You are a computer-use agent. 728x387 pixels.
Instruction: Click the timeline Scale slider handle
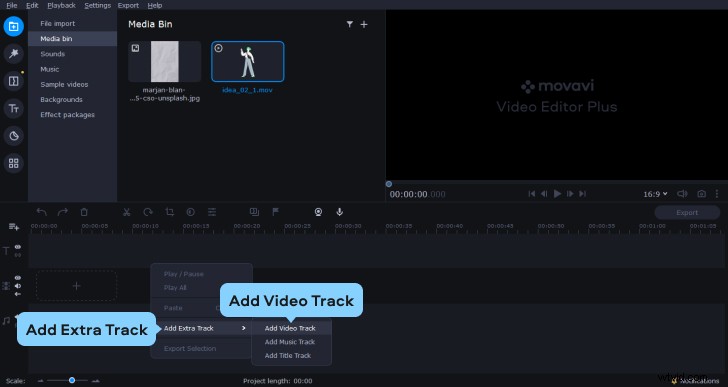pyautogui.click(x=72, y=381)
